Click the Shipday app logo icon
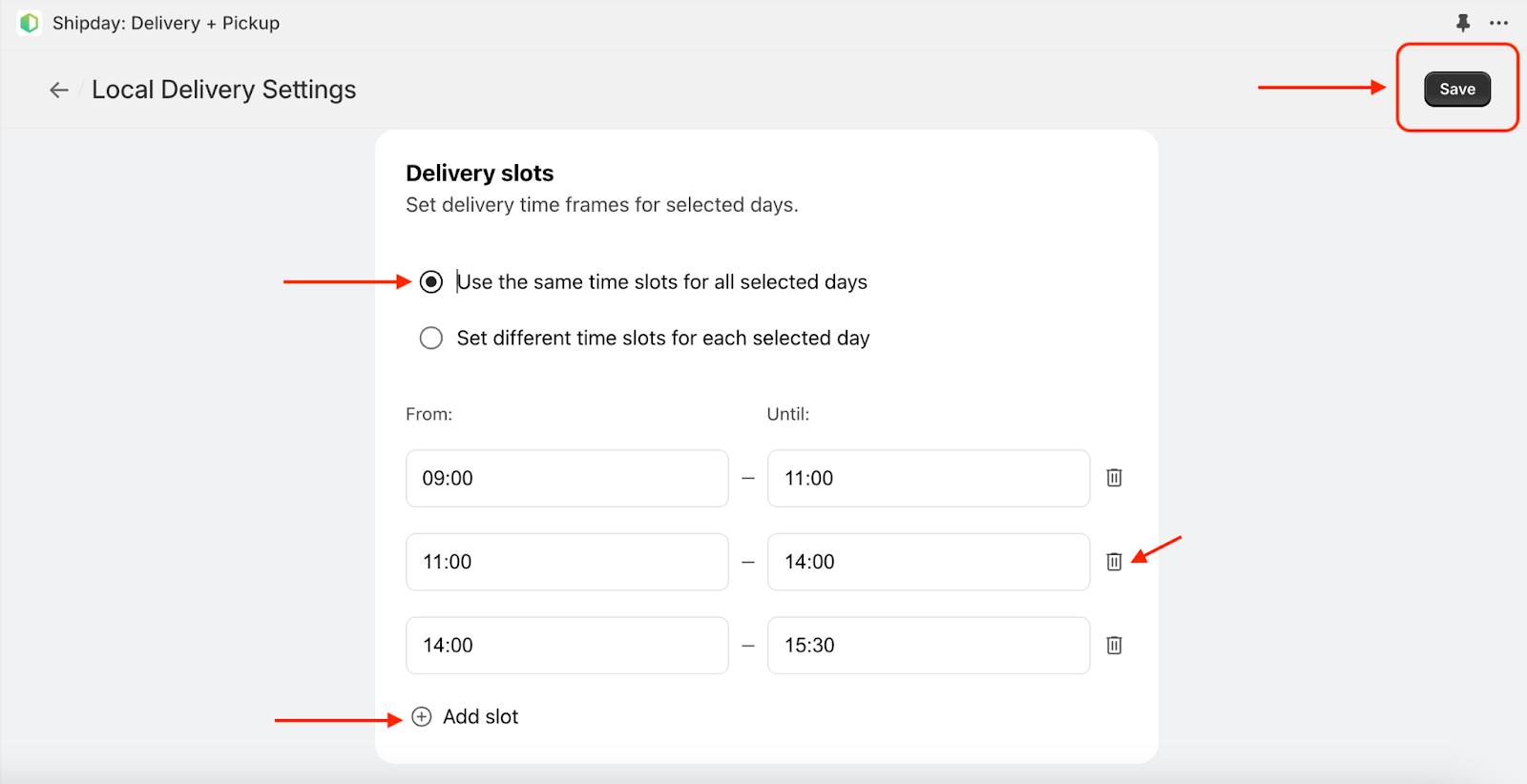Screen dimensions: 1527x784 (x=30, y=23)
